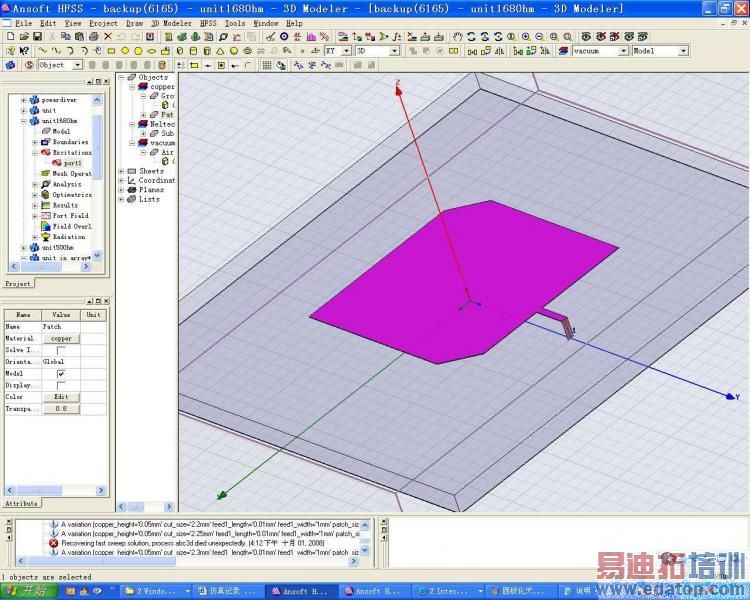The width and height of the screenshot is (750, 600).
Task: Open the vacuum material dropdown
Action: point(623,51)
